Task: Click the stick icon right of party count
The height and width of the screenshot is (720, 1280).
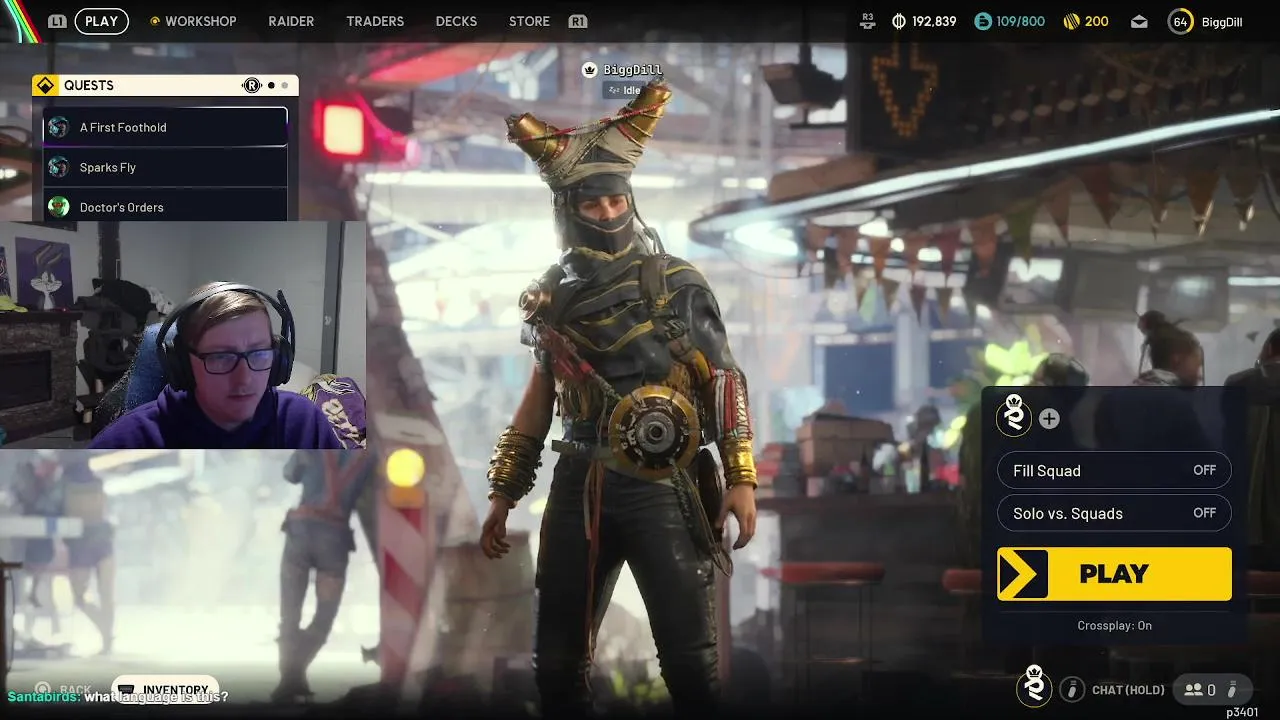Action: point(1233,689)
